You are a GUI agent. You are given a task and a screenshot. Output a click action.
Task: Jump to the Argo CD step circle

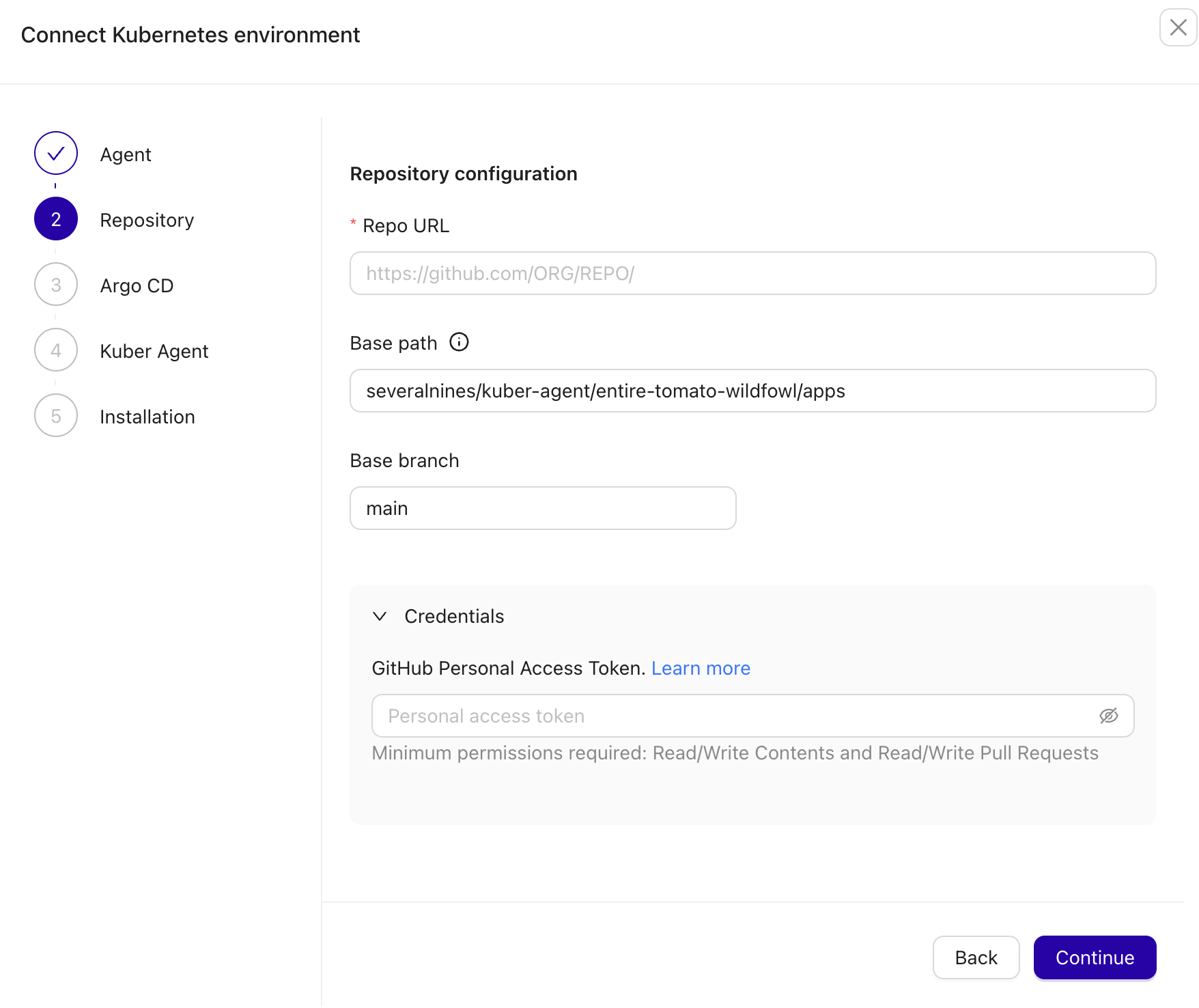point(55,284)
